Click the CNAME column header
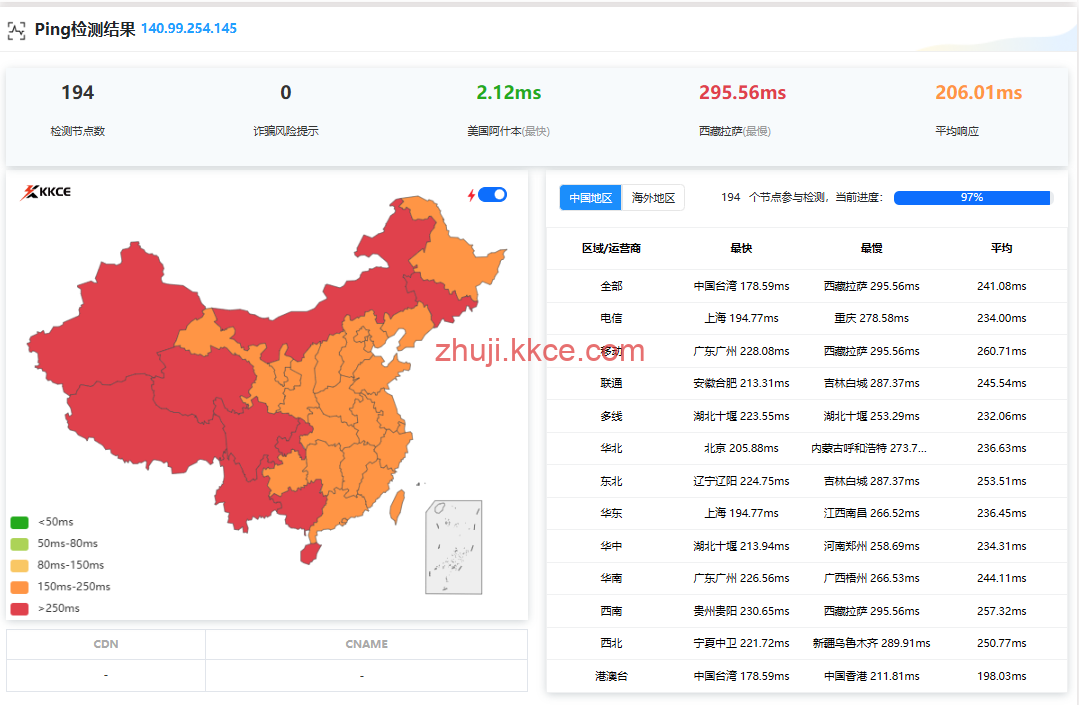 click(366, 645)
